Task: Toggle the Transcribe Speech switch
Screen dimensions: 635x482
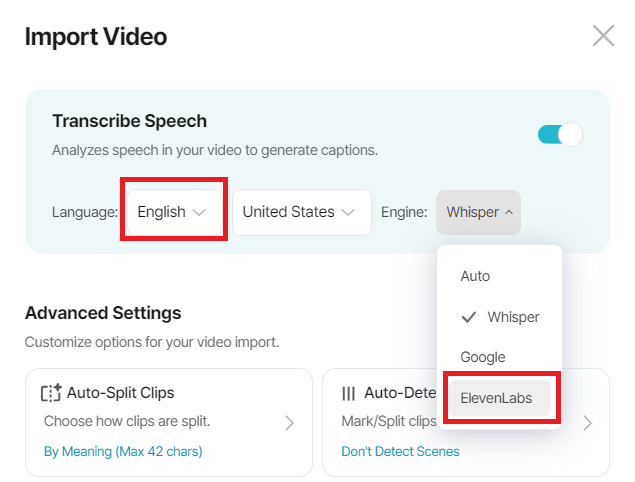Action: coord(560,134)
